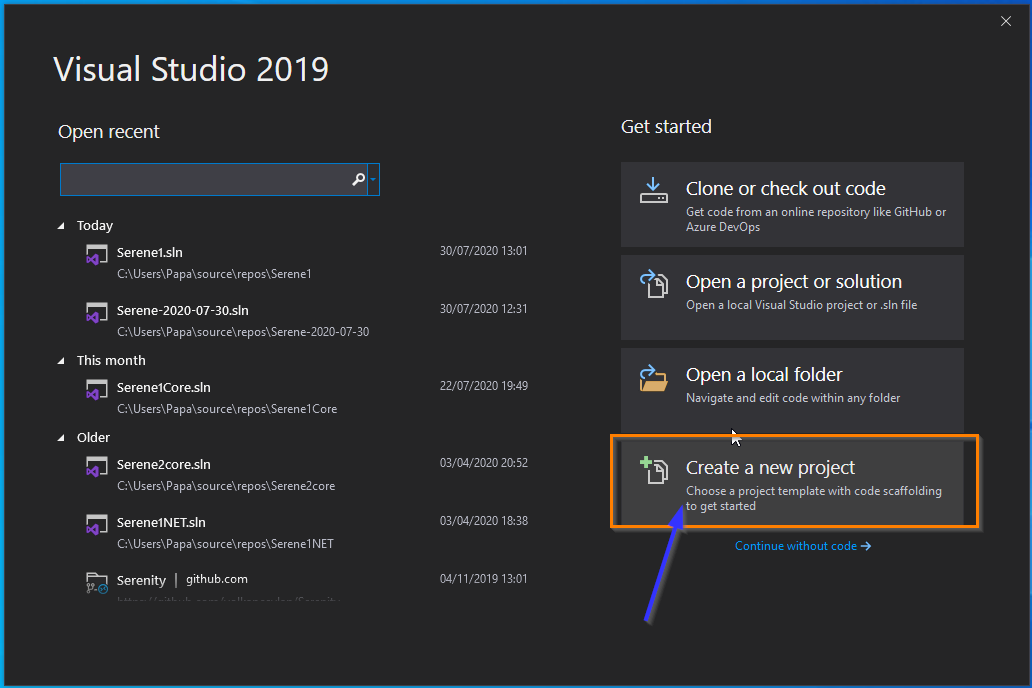The image size is (1032, 688).
Task: Open the search options dropdown arrow
Action: point(373,179)
